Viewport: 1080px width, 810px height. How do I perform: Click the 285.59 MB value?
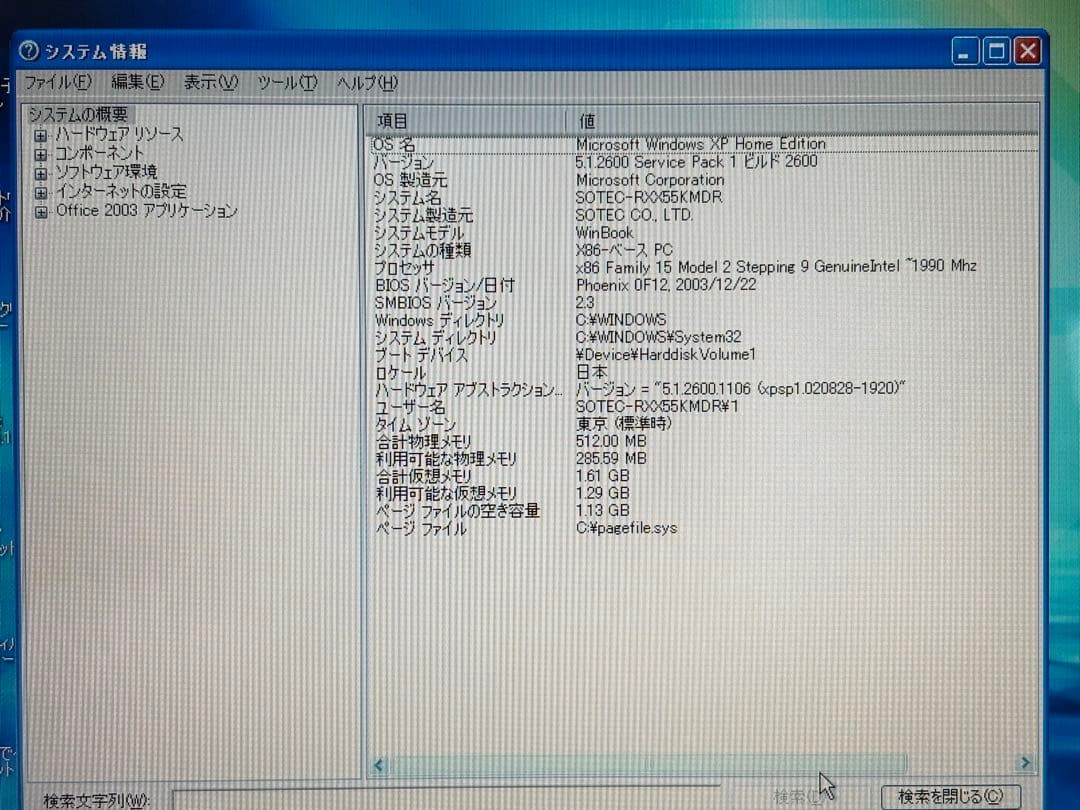pyautogui.click(x=611, y=459)
